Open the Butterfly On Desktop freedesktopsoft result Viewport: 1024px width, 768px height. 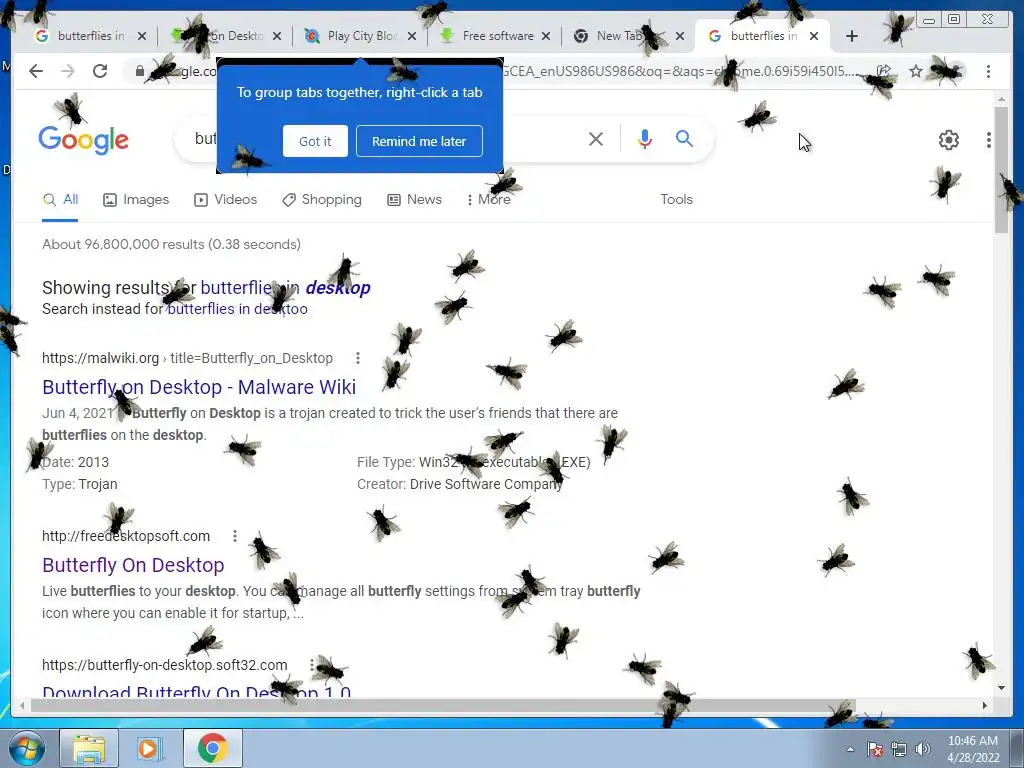coord(133,566)
